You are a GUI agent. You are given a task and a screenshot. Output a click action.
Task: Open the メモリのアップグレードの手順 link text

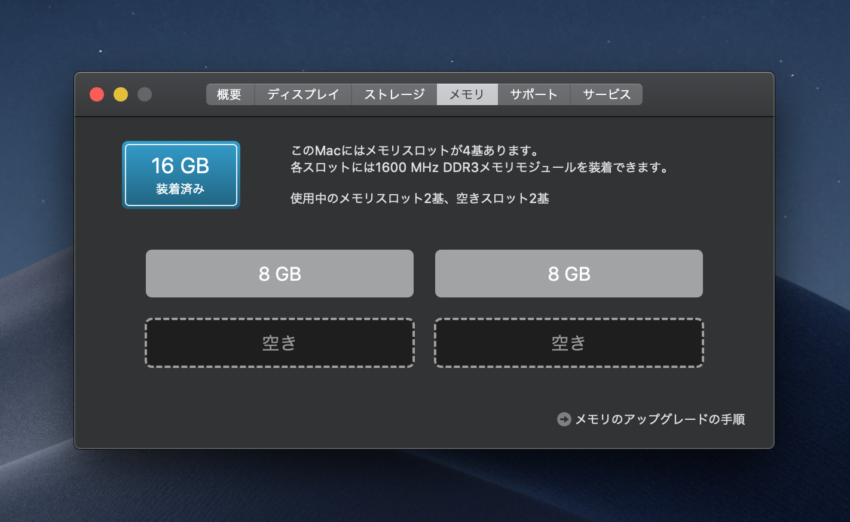pyautogui.click(x=659, y=420)
